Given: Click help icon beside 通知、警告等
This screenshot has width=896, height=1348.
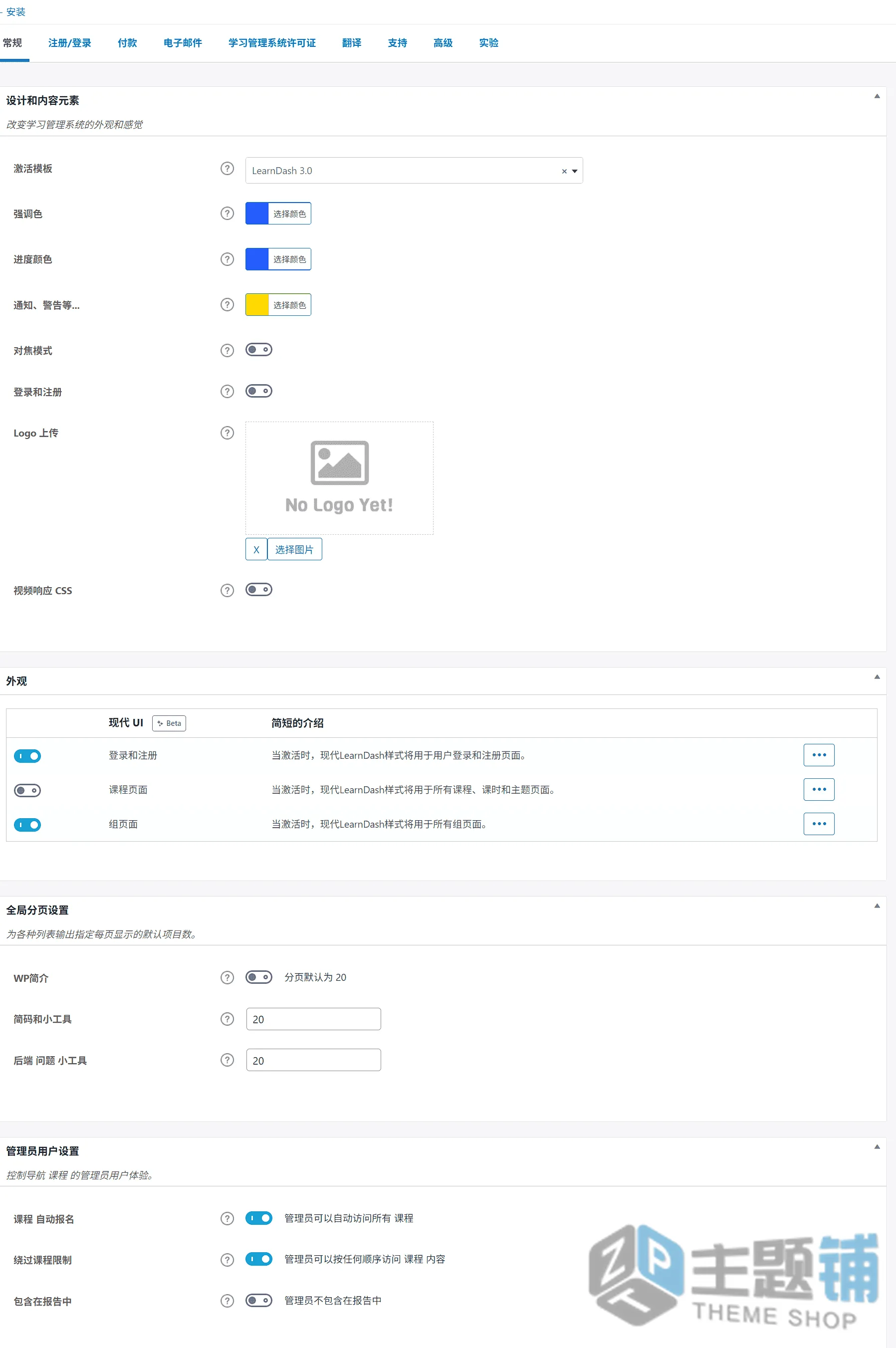Looking at the screenshot, I should tap(227, 305).
